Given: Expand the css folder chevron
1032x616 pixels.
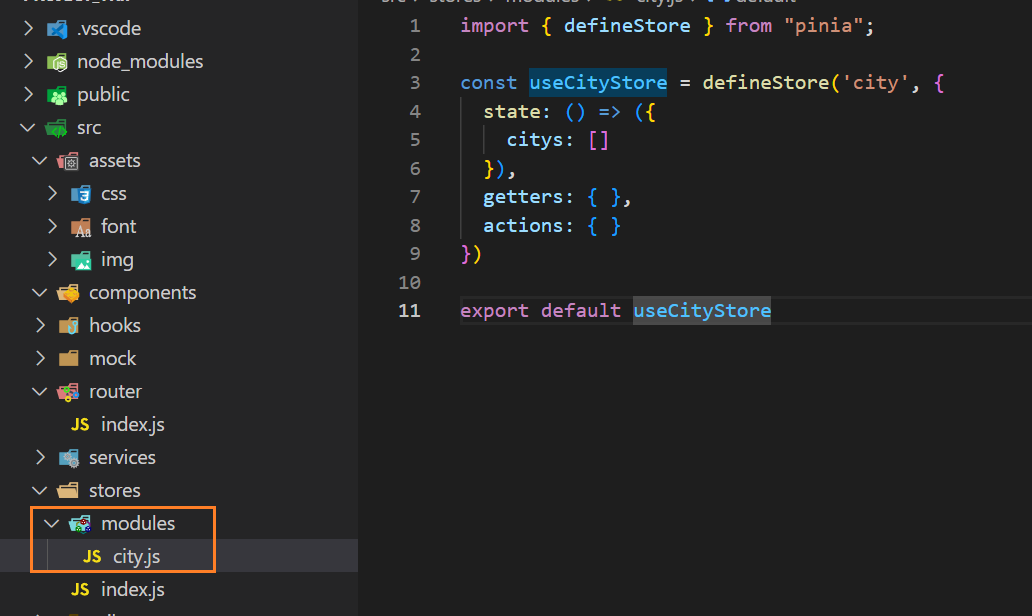Looking at the screenshot, I should coord(53,193).
